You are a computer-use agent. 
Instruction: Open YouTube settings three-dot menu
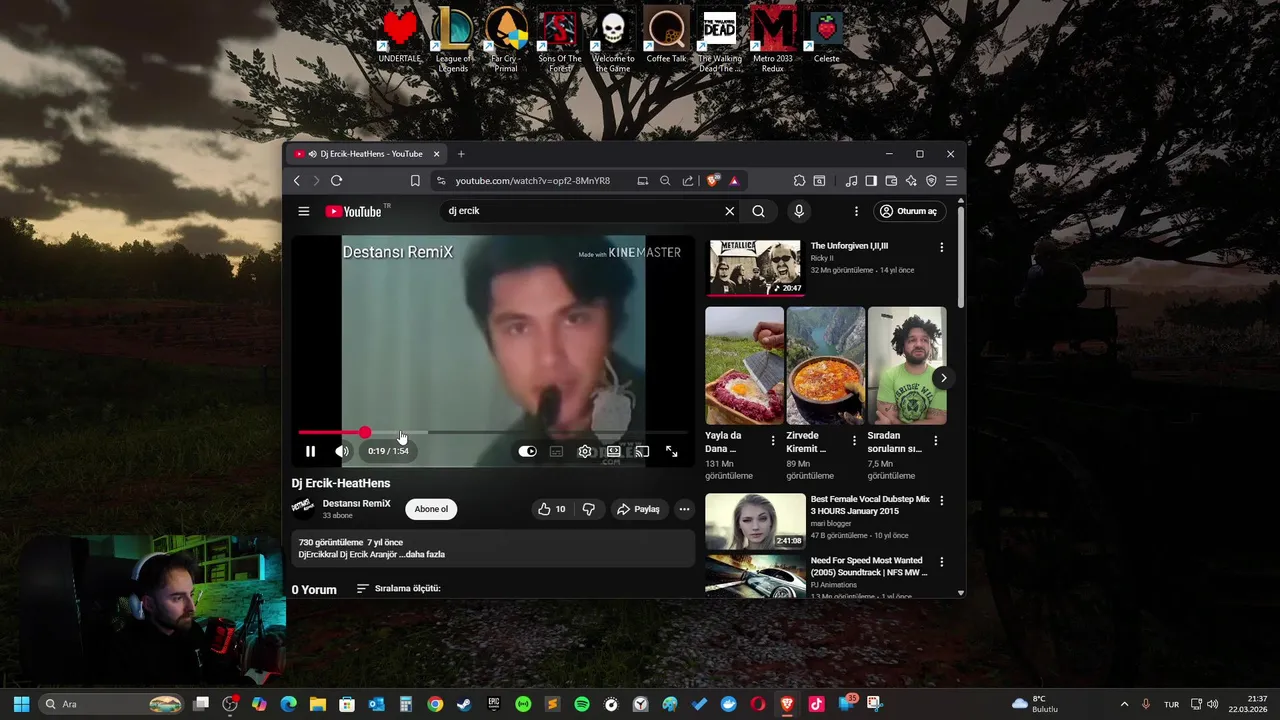point(856,211)
